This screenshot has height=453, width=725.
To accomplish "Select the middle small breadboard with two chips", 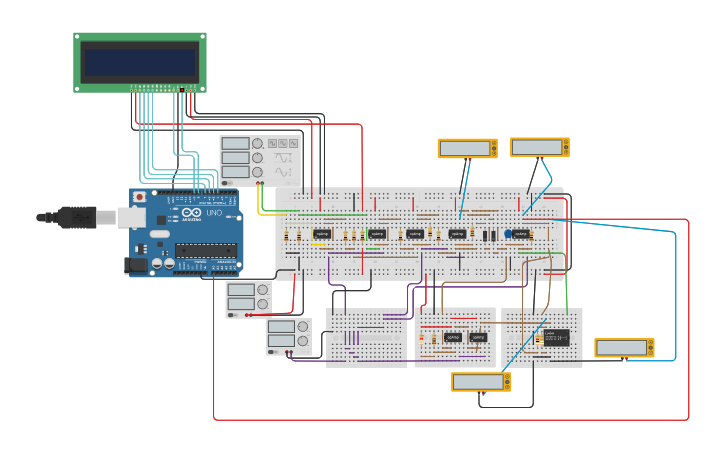I will 455,337.
